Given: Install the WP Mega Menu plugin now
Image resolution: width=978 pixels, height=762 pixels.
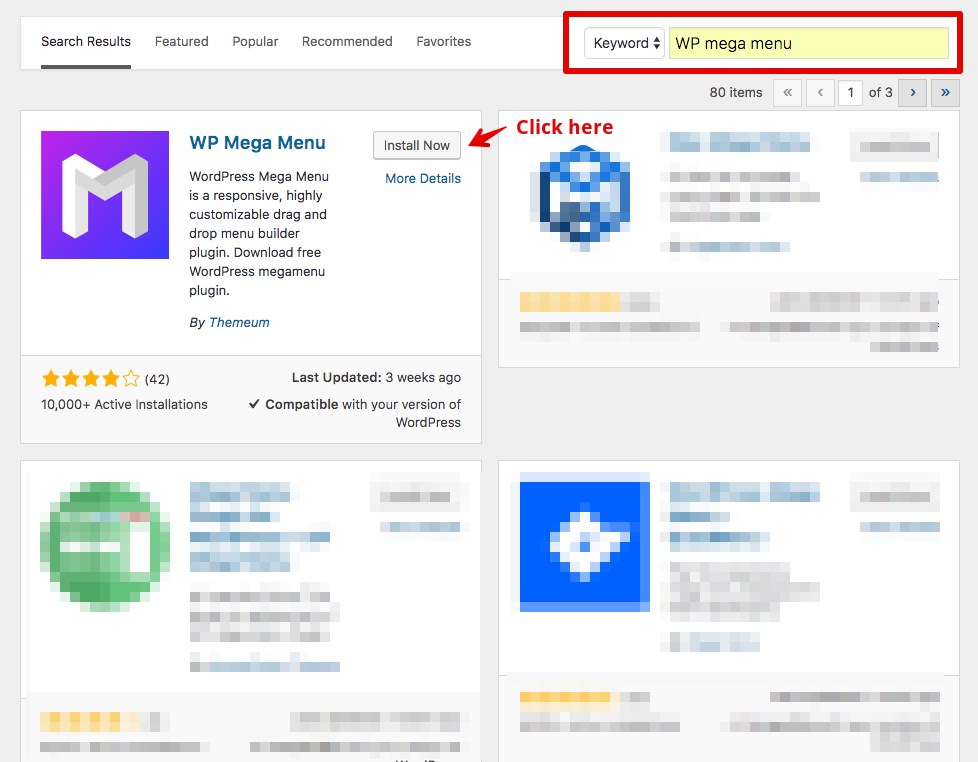Looking at the screenshot, I should pyautogui.click(x=417, y=145).
